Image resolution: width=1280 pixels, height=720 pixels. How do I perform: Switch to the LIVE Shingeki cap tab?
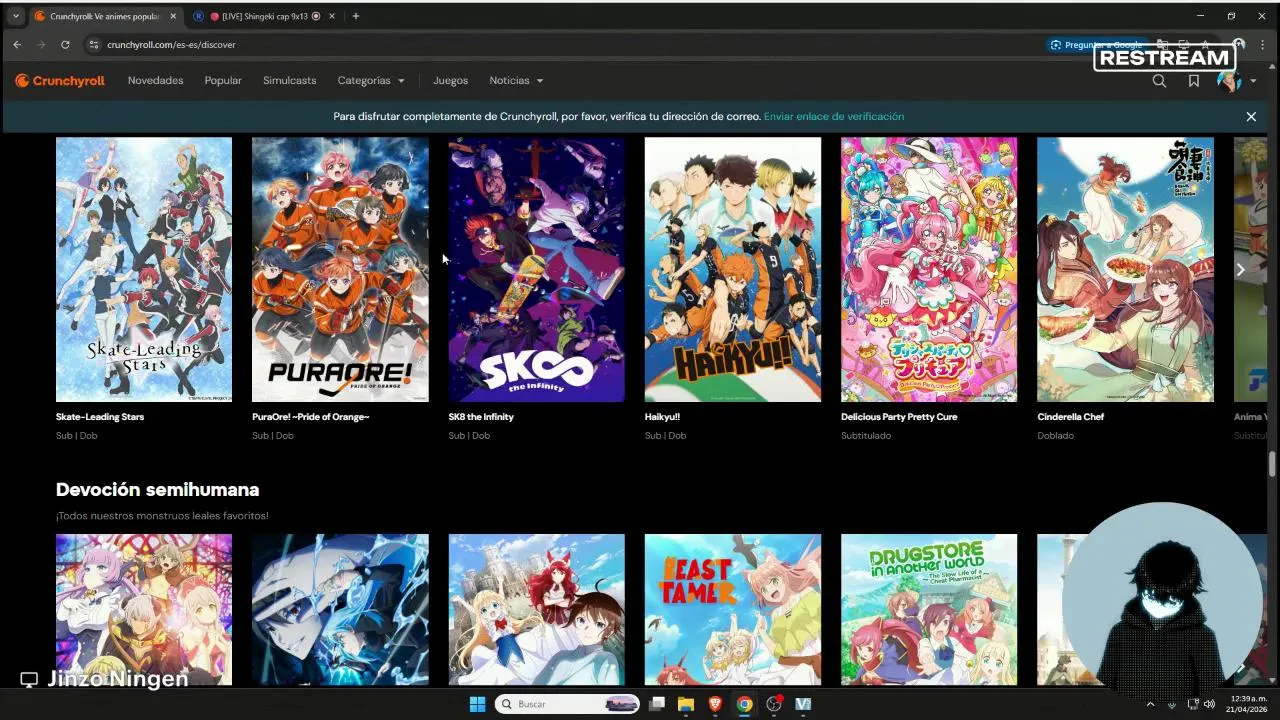(x=265, y=16)
